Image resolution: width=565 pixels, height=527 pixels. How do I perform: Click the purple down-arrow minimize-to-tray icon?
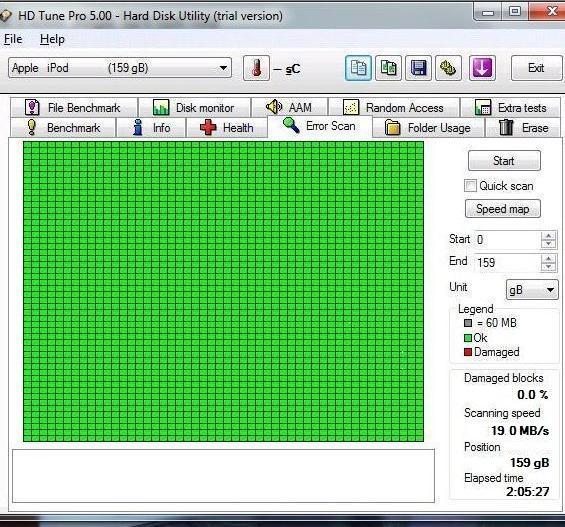[482, 68]
